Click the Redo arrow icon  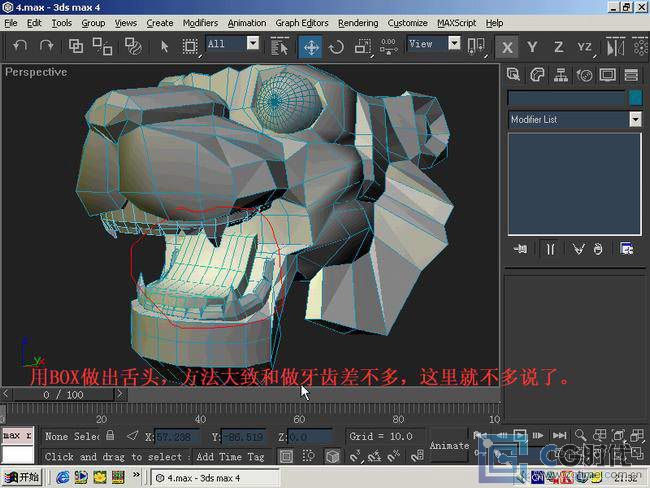click(46, 46)
